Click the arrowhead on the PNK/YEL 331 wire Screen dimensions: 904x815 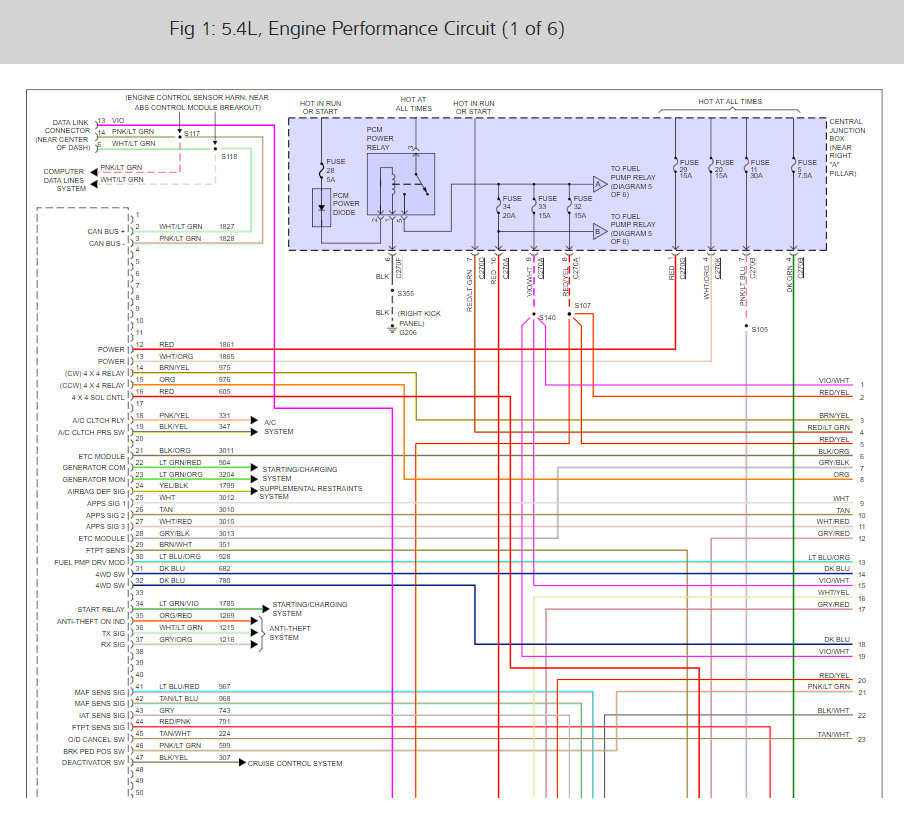point(254,420)
